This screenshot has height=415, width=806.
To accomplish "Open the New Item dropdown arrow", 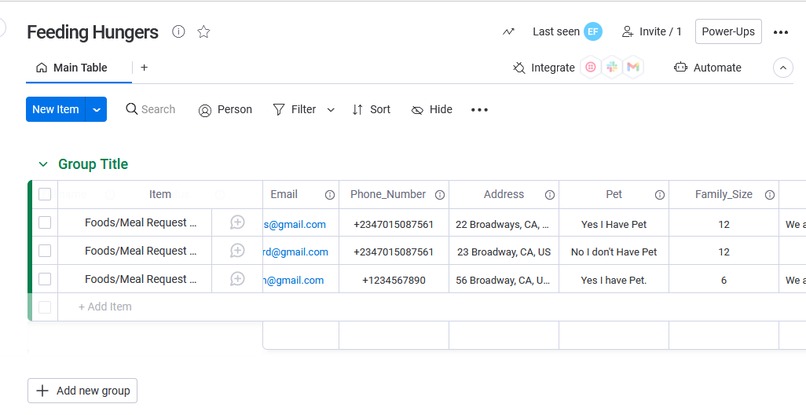I will point(96,110).
